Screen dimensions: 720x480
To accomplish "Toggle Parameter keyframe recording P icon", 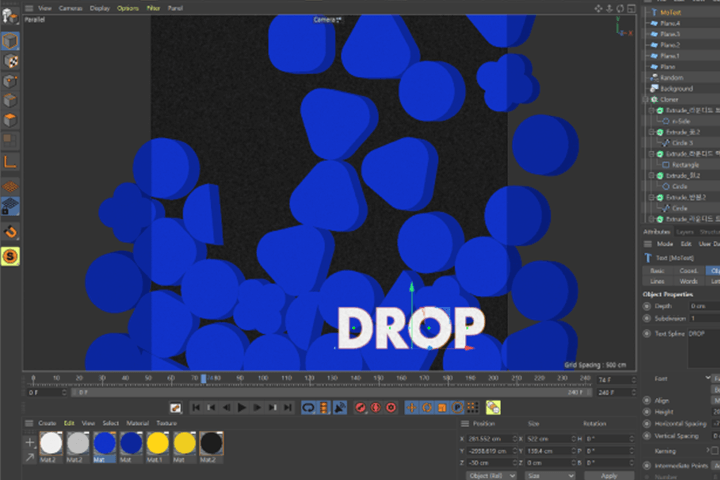I will [x=457, y=407].
